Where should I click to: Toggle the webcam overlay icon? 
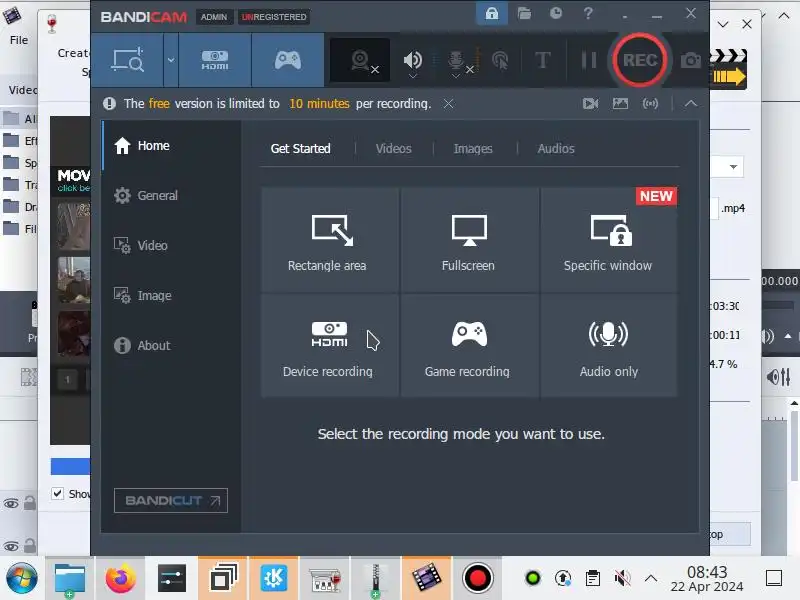point(360,60)
